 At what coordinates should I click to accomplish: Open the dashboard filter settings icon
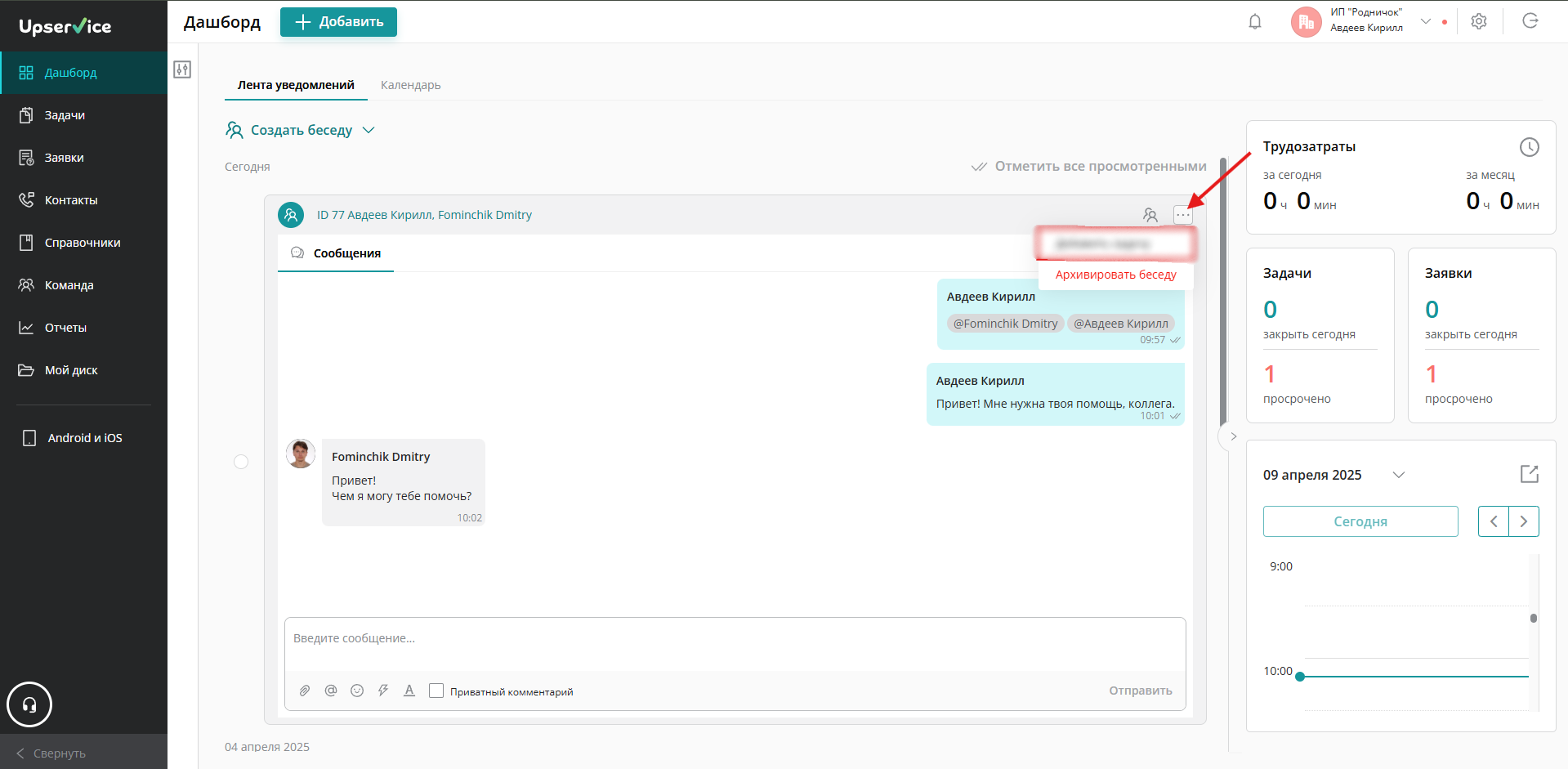click(x=182, y=69)
